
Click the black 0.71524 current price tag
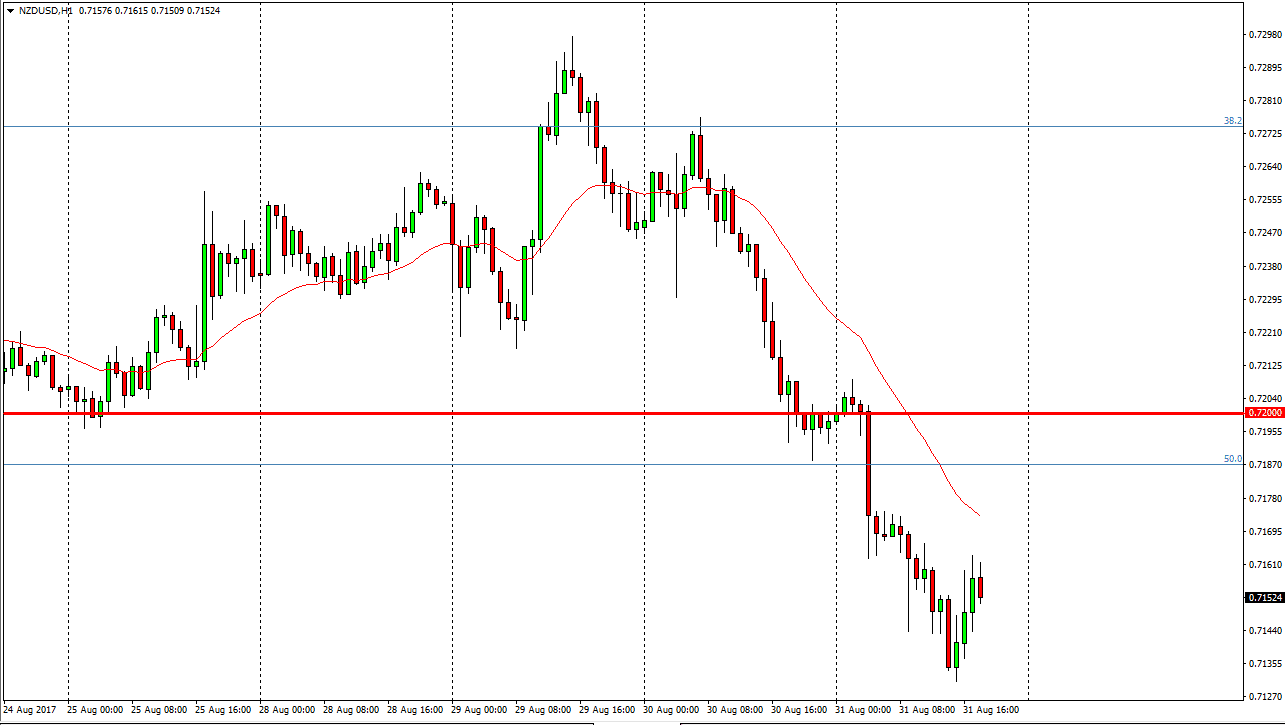pyautogui.click(x=1263, y=598)
